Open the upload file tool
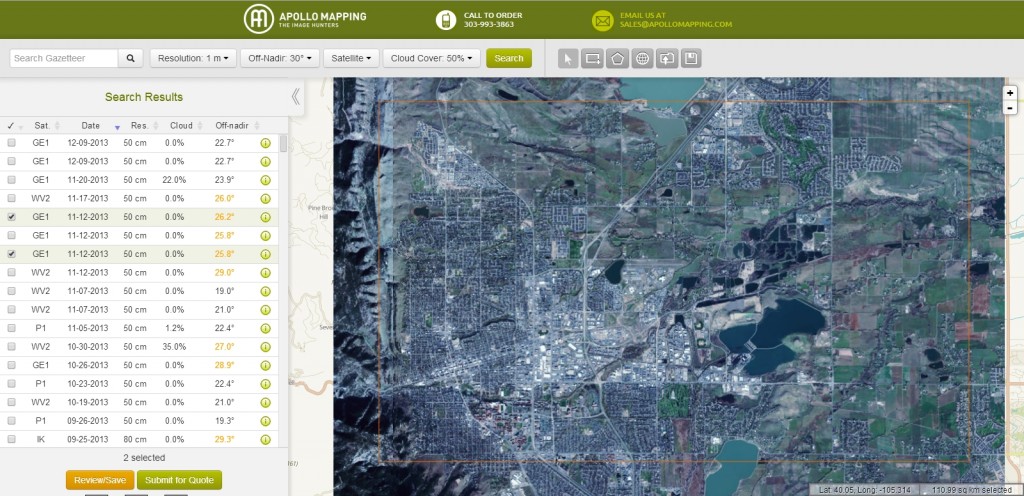 [666, 59]
